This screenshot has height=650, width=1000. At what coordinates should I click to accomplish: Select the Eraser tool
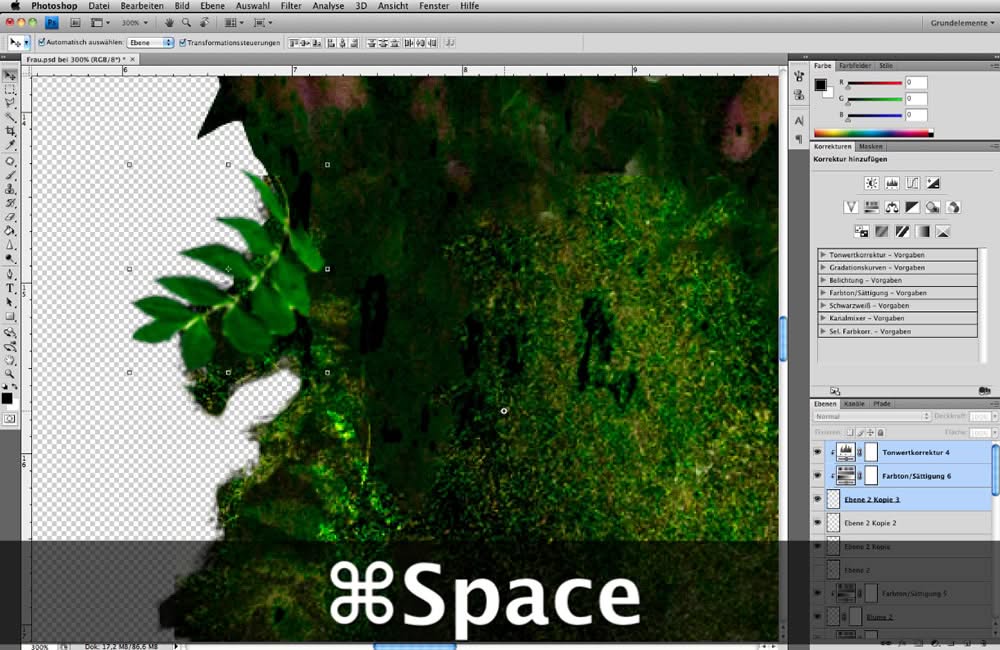tap(10, 218)
